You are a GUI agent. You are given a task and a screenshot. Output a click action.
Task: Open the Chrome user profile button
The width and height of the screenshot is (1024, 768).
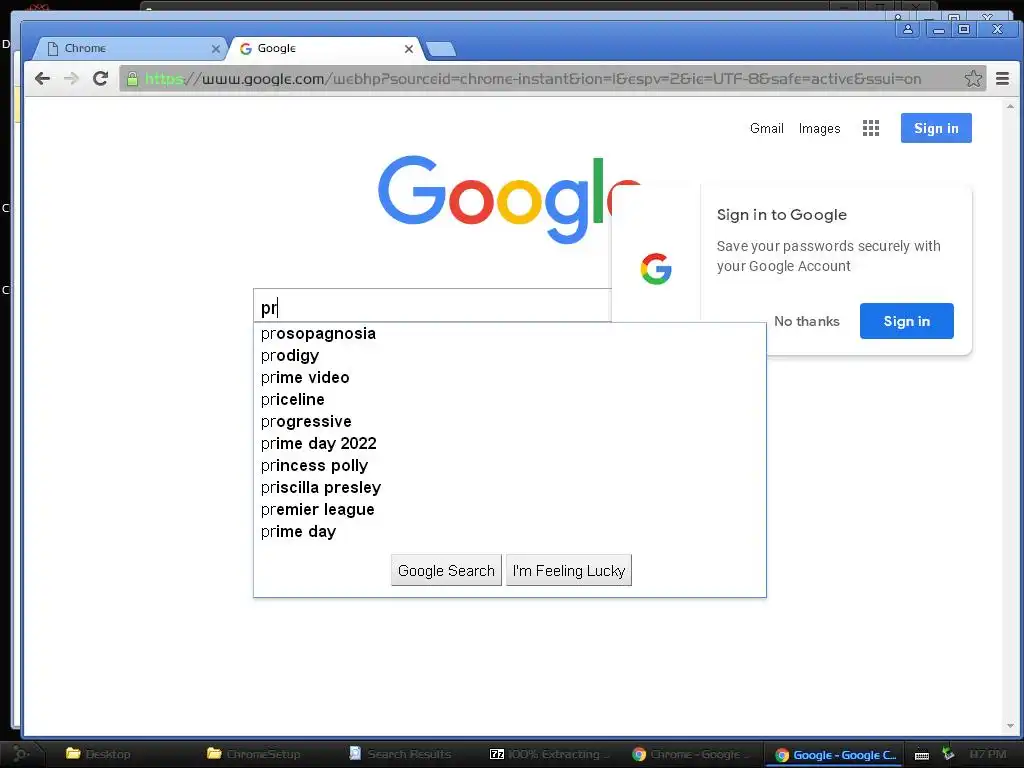tap(908, 29)
